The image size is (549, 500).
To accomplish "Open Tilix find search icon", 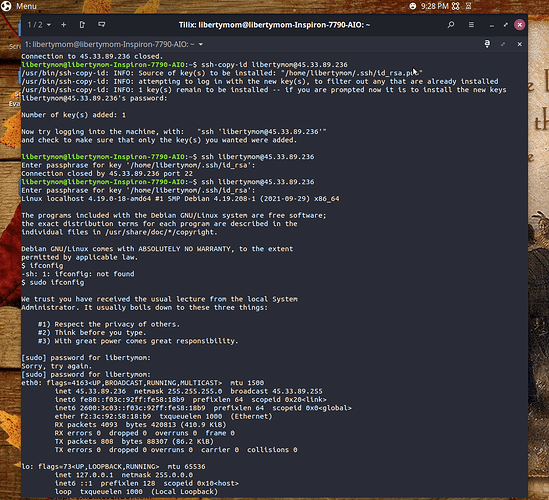I will point(451,25).
